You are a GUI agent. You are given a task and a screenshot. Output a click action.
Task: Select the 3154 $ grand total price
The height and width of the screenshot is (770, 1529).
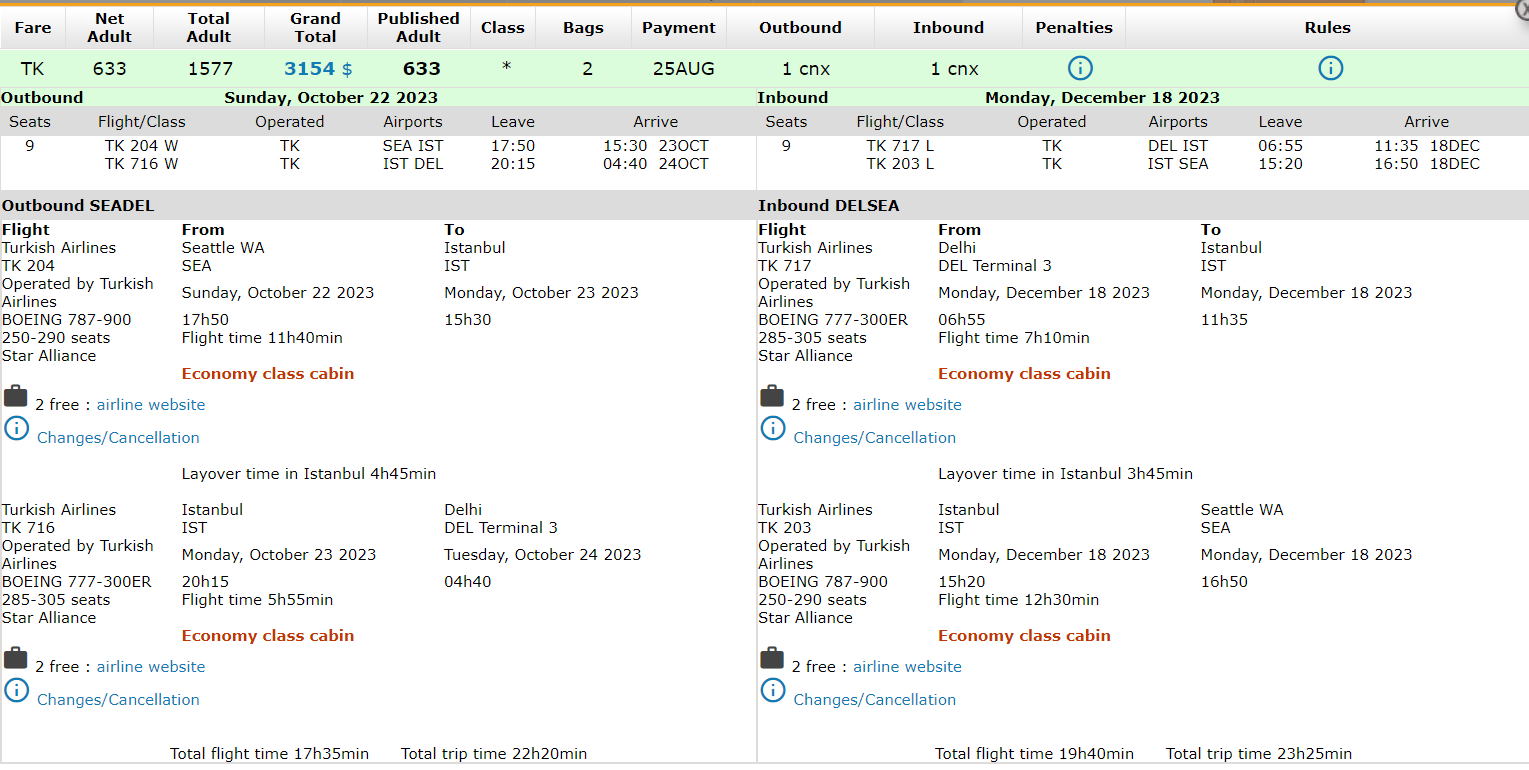[317, 69]
